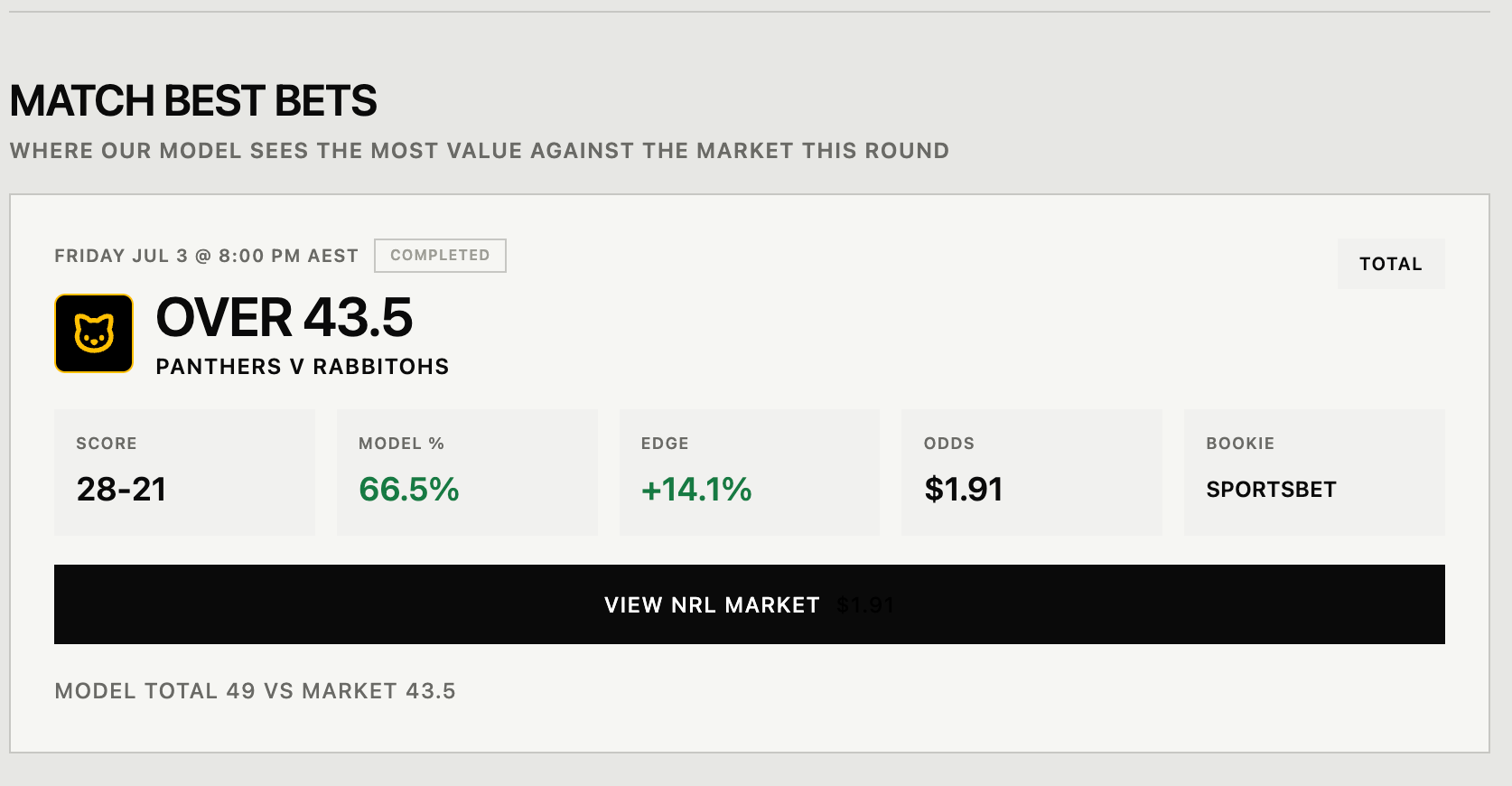Click the Panthers team logo icon
Viewport: 1512px width, 786px height.
[x=94, y=333]
